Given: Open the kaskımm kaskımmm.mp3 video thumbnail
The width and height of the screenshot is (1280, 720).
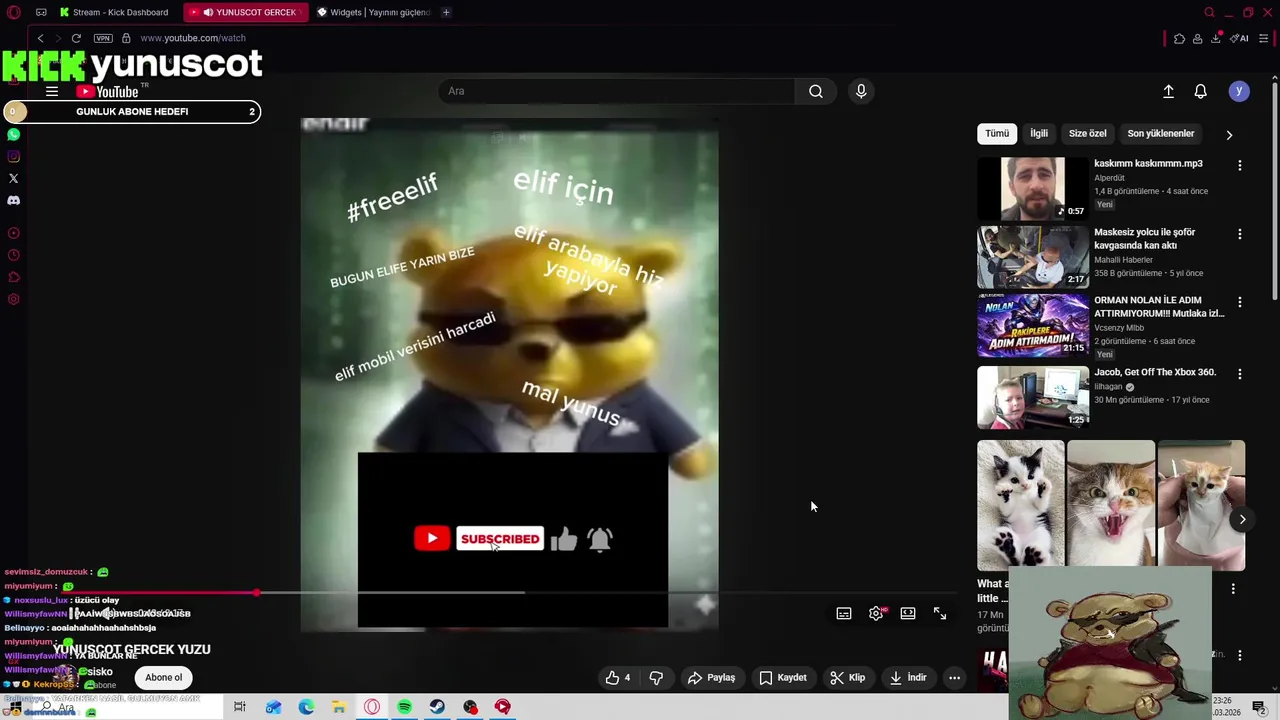Looking at the screenshot, I should (1033, 188).
